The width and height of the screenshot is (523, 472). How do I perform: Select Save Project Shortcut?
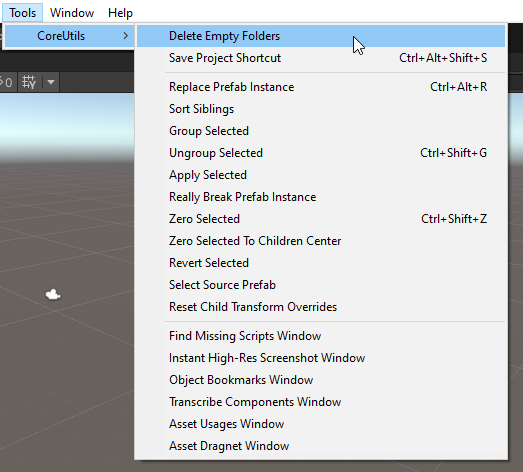coord(321,58)
